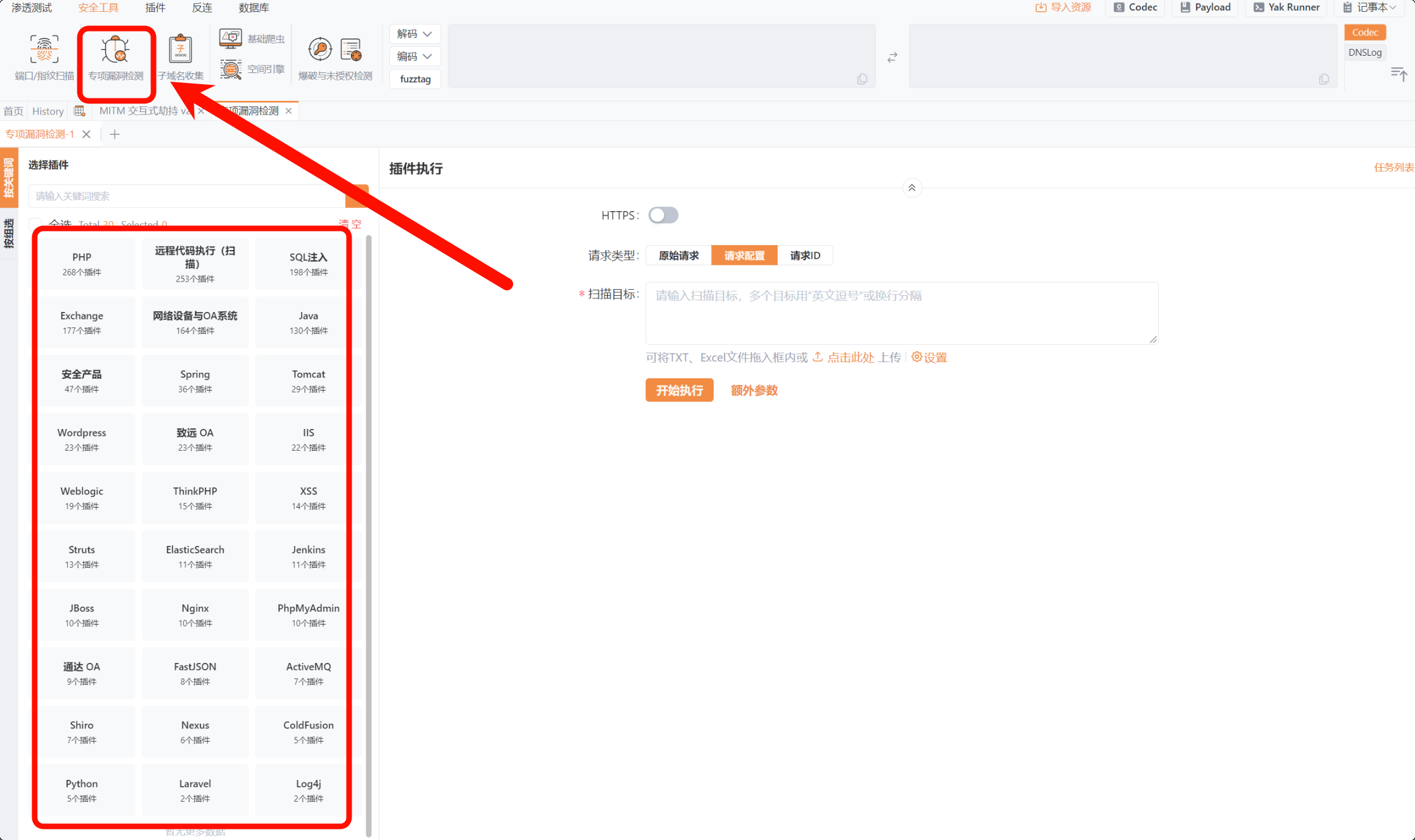The image size is (1415, 840).
Task: Toggle the HTTPS switch
Action: (x=663, y=215)
